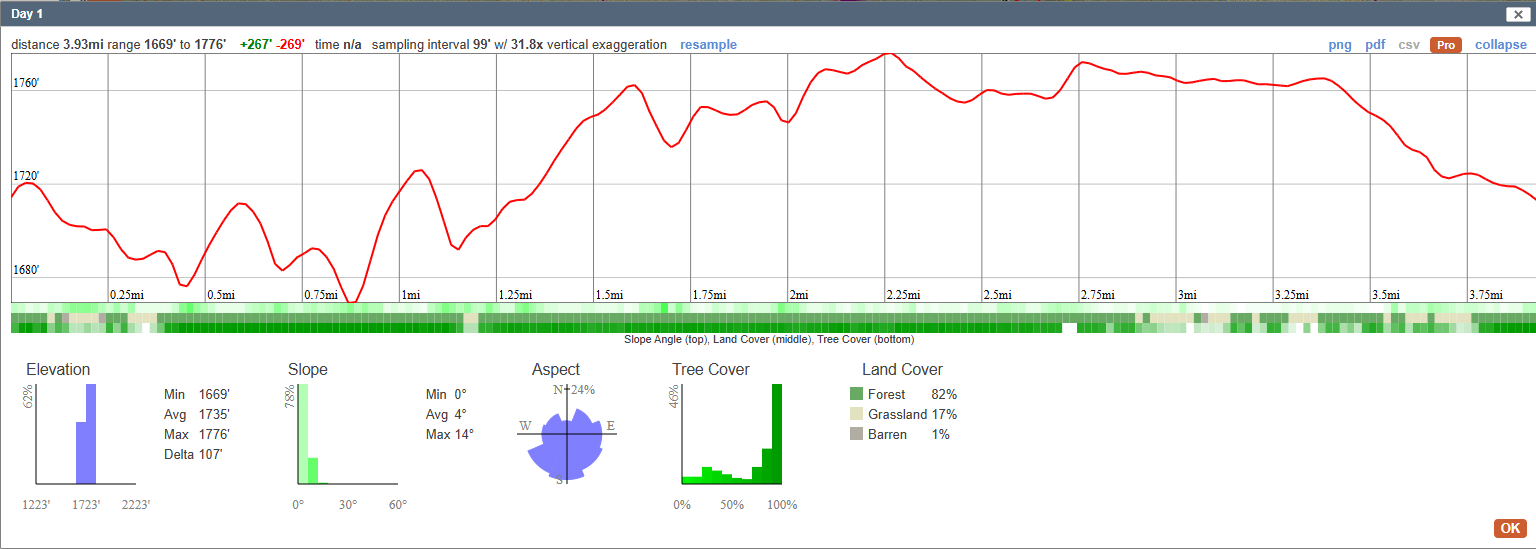The image size is (1536, 549).
Task: Click the 2mi distance marker
Action: tap(798, 295)
